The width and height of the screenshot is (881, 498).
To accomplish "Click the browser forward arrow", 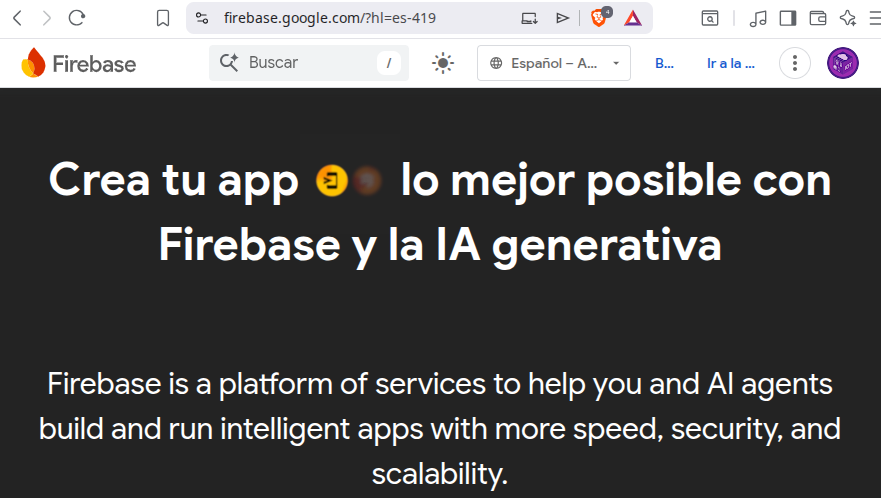I will (x=47, y=18).
